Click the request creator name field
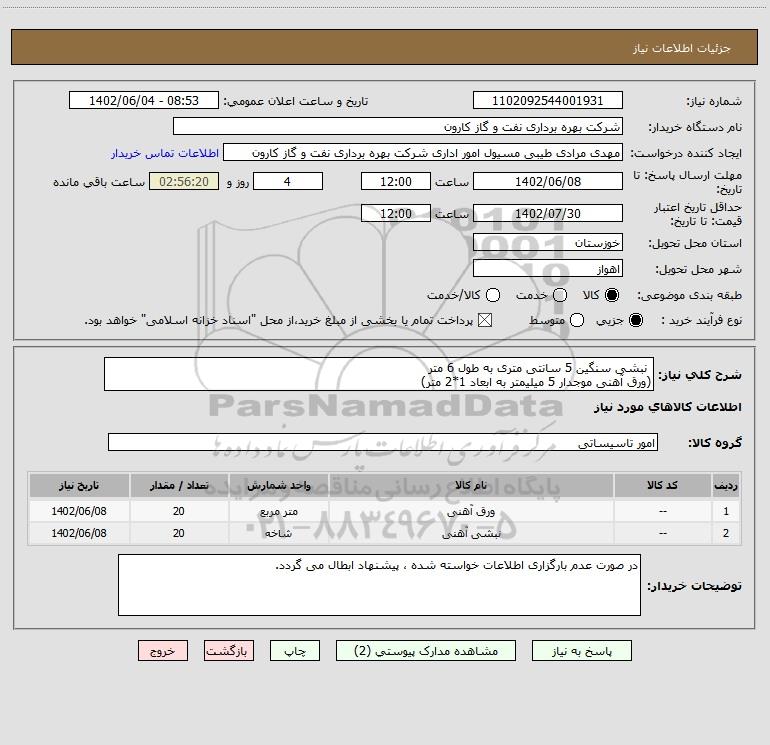 point(423,153)
